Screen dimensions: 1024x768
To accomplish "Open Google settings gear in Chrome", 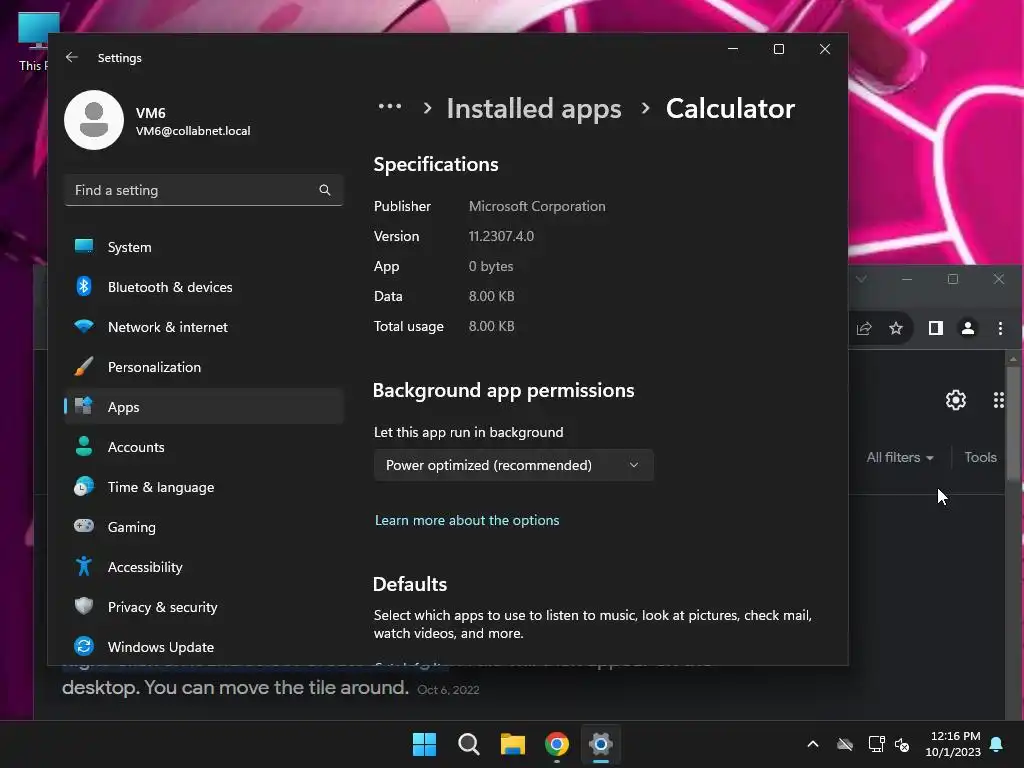I will pyautogui.click(x=955, y=400).
